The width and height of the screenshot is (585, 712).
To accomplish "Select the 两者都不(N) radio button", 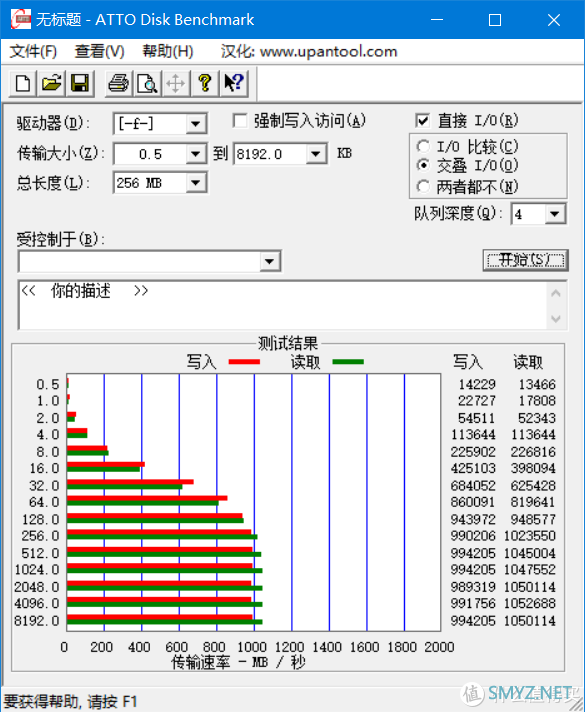I will 423,186.
